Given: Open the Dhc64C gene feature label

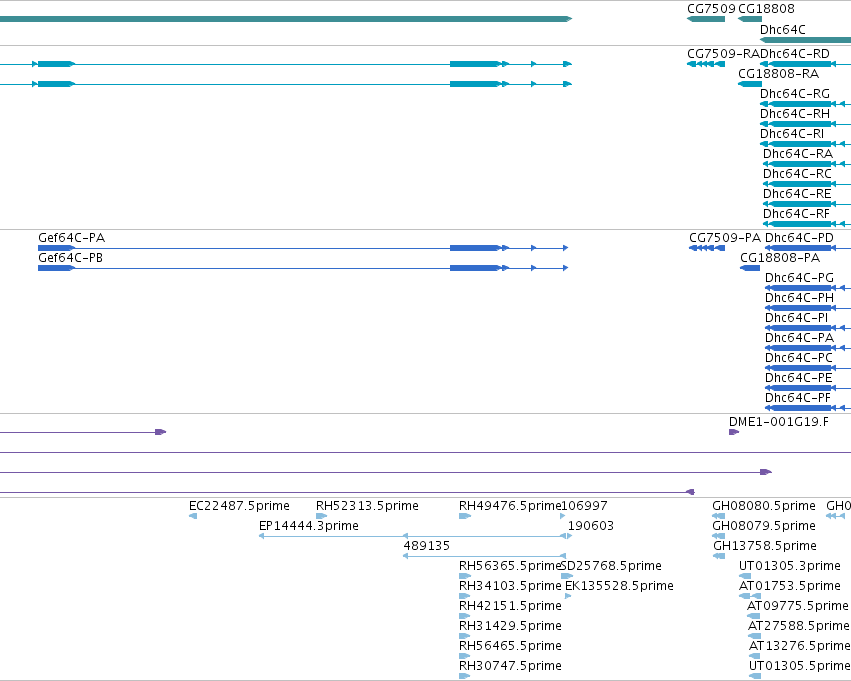Looking at the screenshot, I should 783,30.
